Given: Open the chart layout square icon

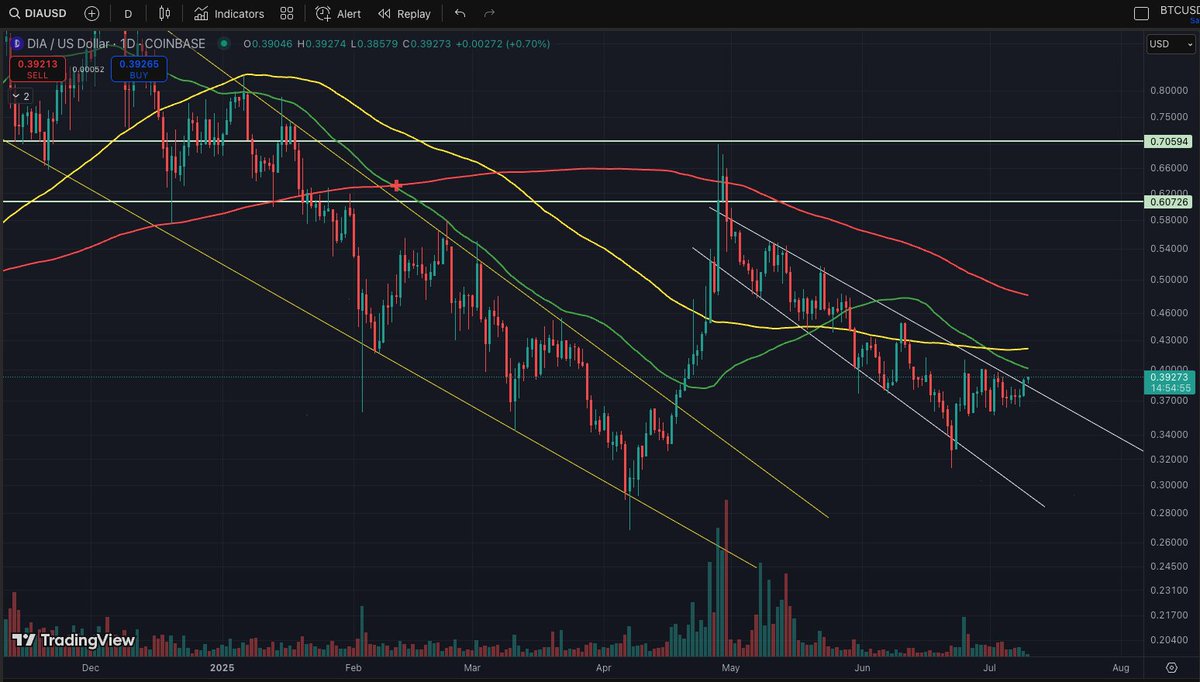Looking at the screenshot, I should [x=1141, y=14].
